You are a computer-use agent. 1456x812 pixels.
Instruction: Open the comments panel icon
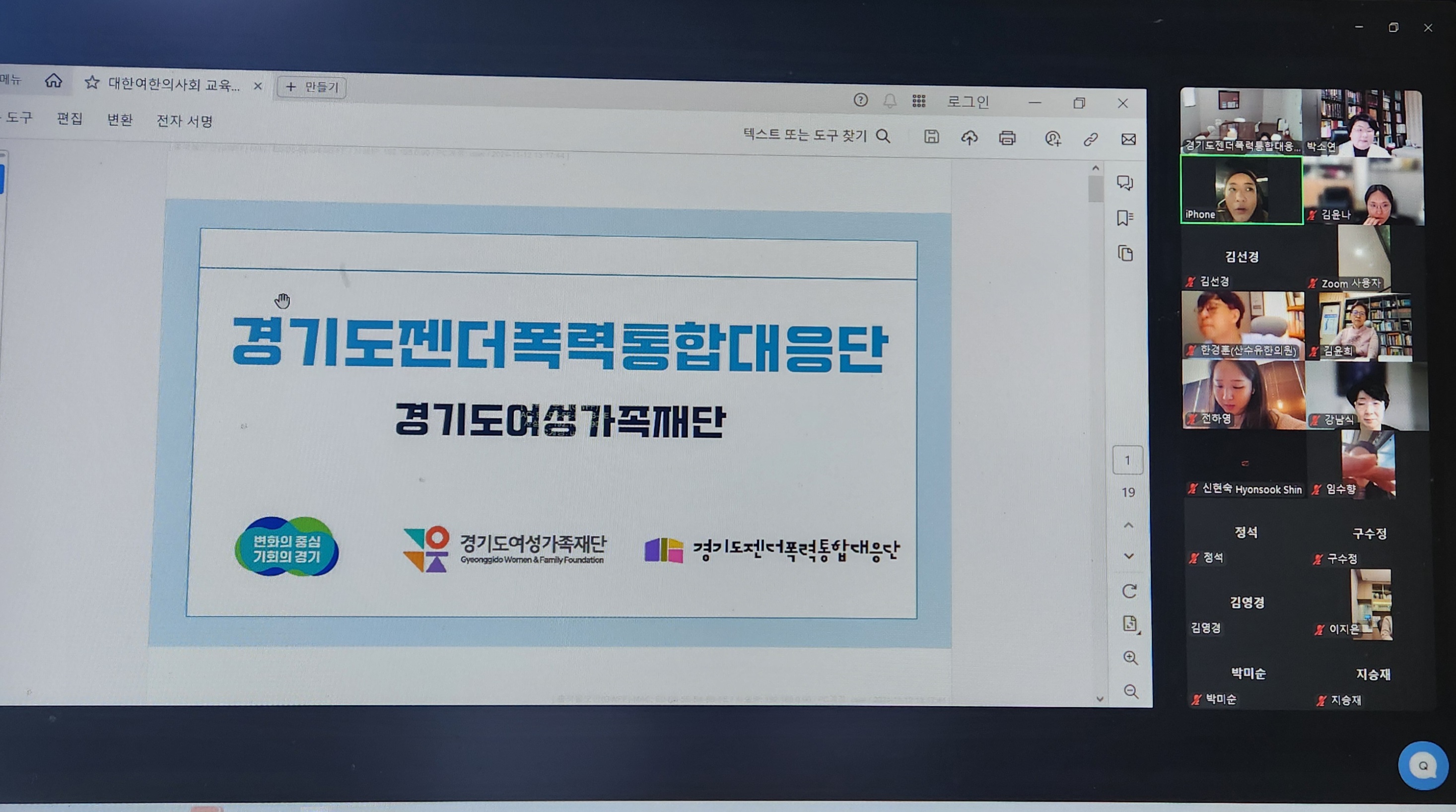tap(1125, 183)
